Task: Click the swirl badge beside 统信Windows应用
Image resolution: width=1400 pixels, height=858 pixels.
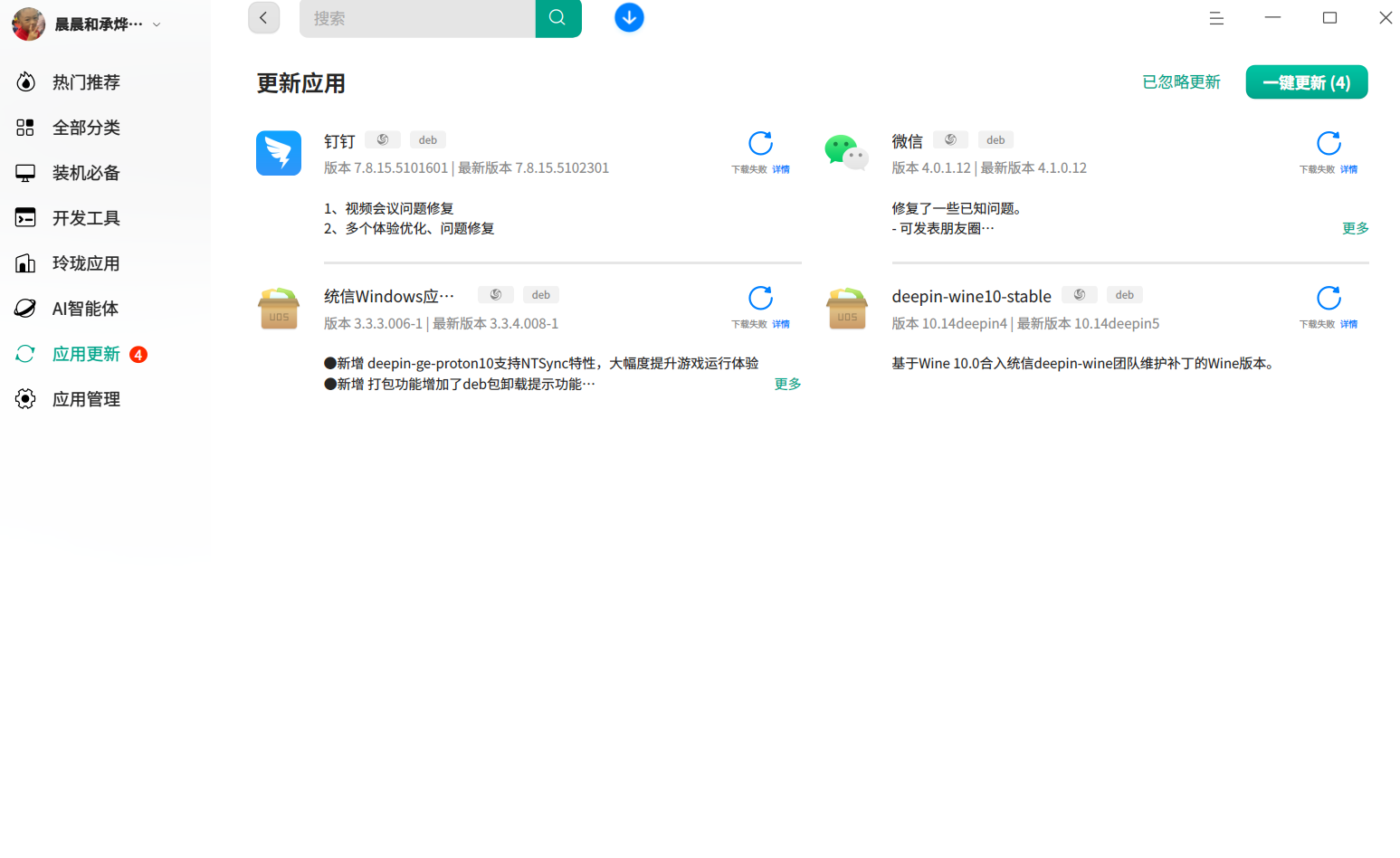Action: pyautogui.click(x=496, y=295)
